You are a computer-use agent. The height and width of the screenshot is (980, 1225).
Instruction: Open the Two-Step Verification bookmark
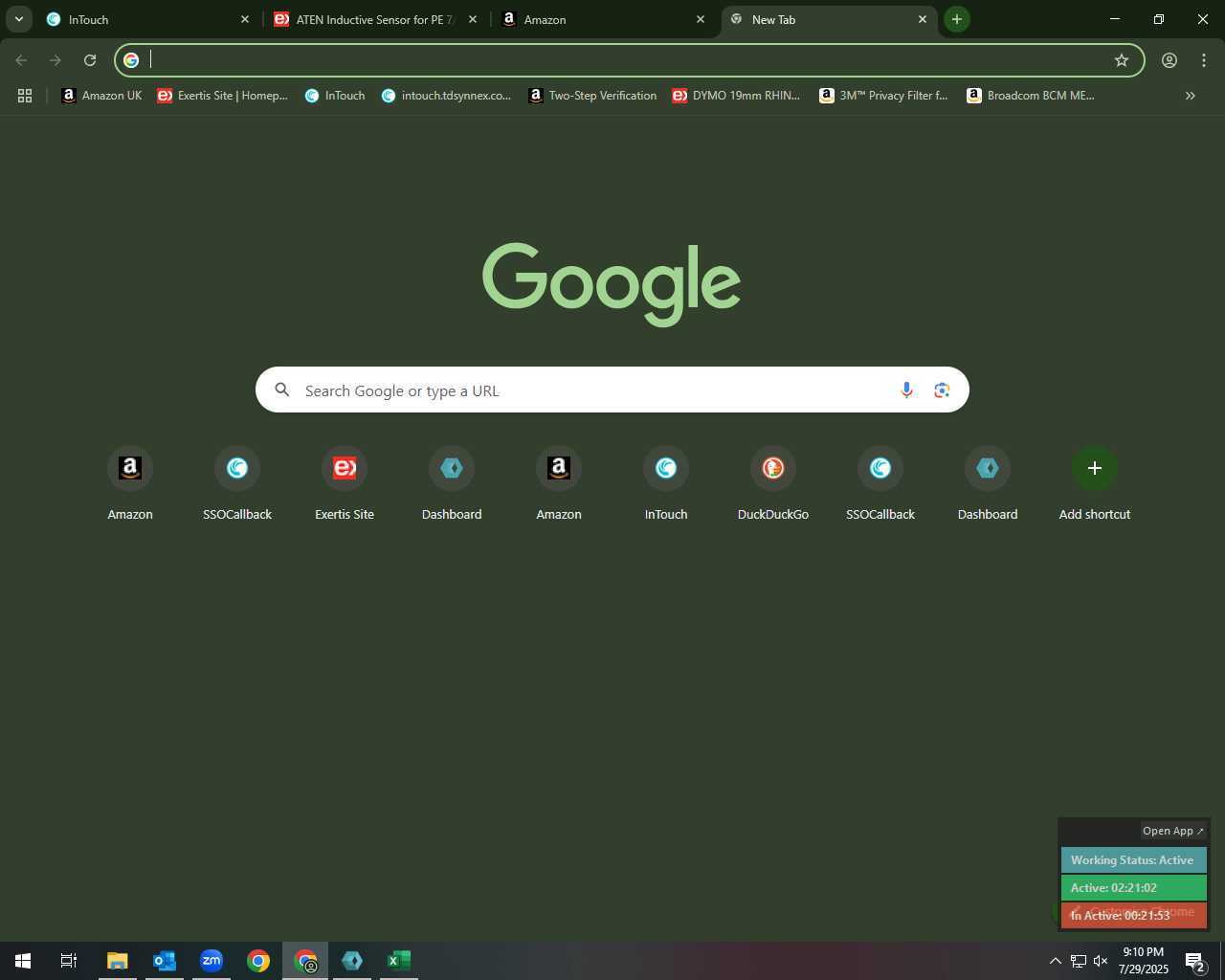click(x=593, y=96)
